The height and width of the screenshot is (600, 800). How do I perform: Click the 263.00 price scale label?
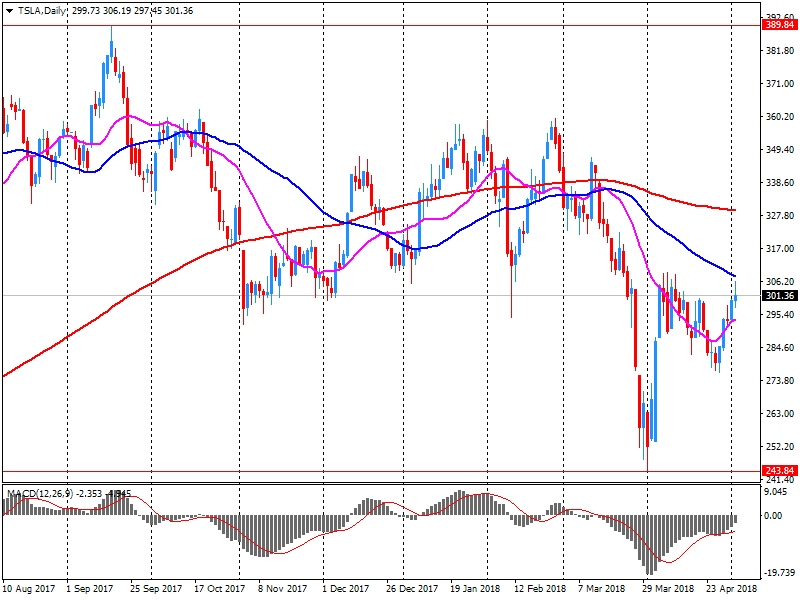tap(778, 414)
